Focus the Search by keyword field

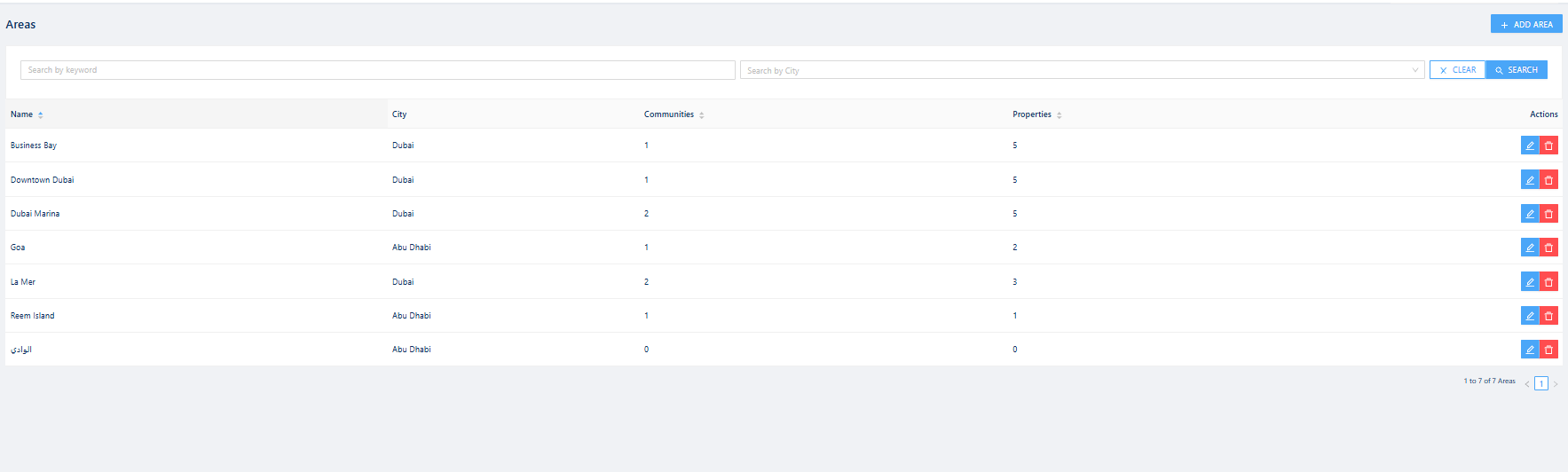(x=378, y=70)
